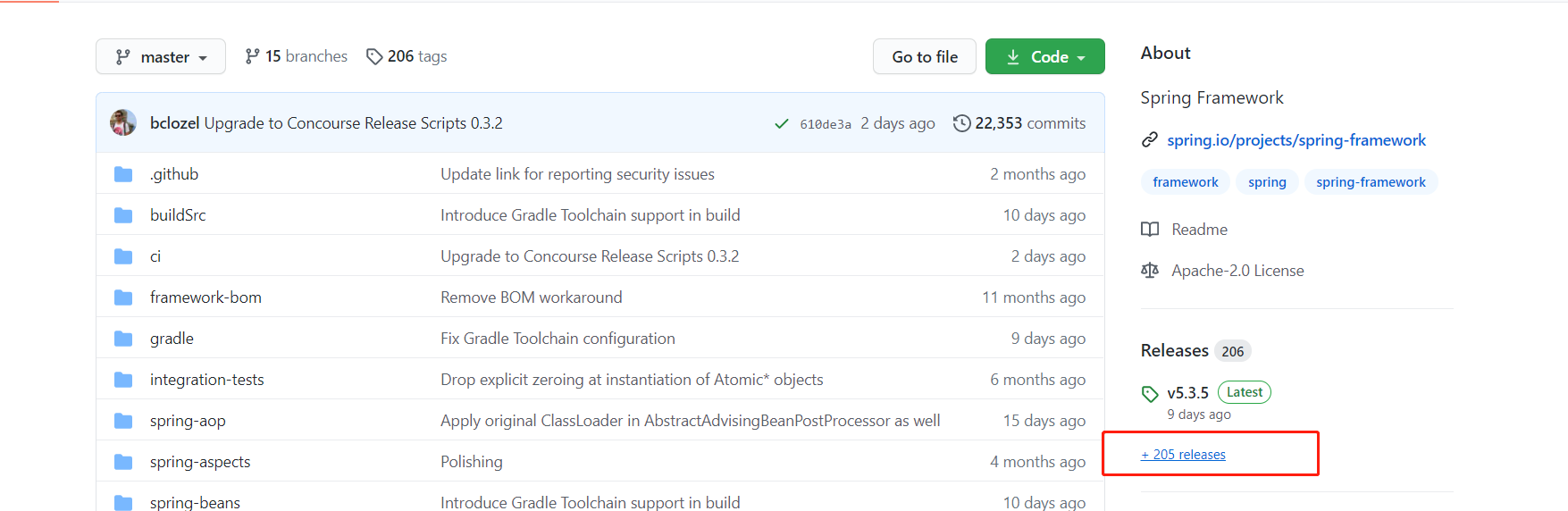Image resolution: width=1568 pixels, height=511 pixels.
Task: Click the tag icon beside 206 tags
Action: coord(374,56)
